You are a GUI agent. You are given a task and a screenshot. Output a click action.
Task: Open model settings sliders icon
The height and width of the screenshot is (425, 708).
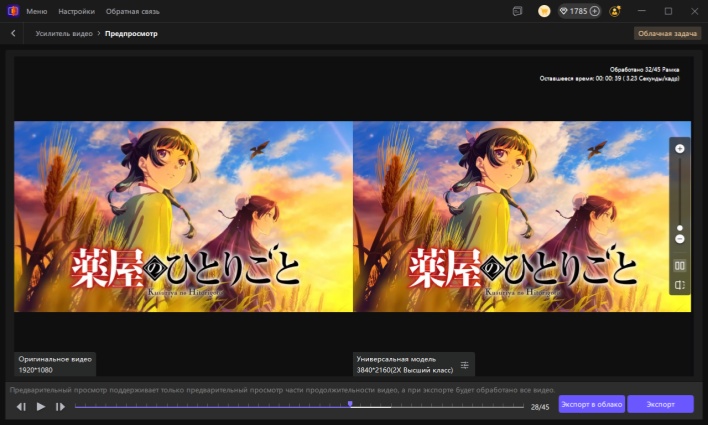(x=464, y=365)
